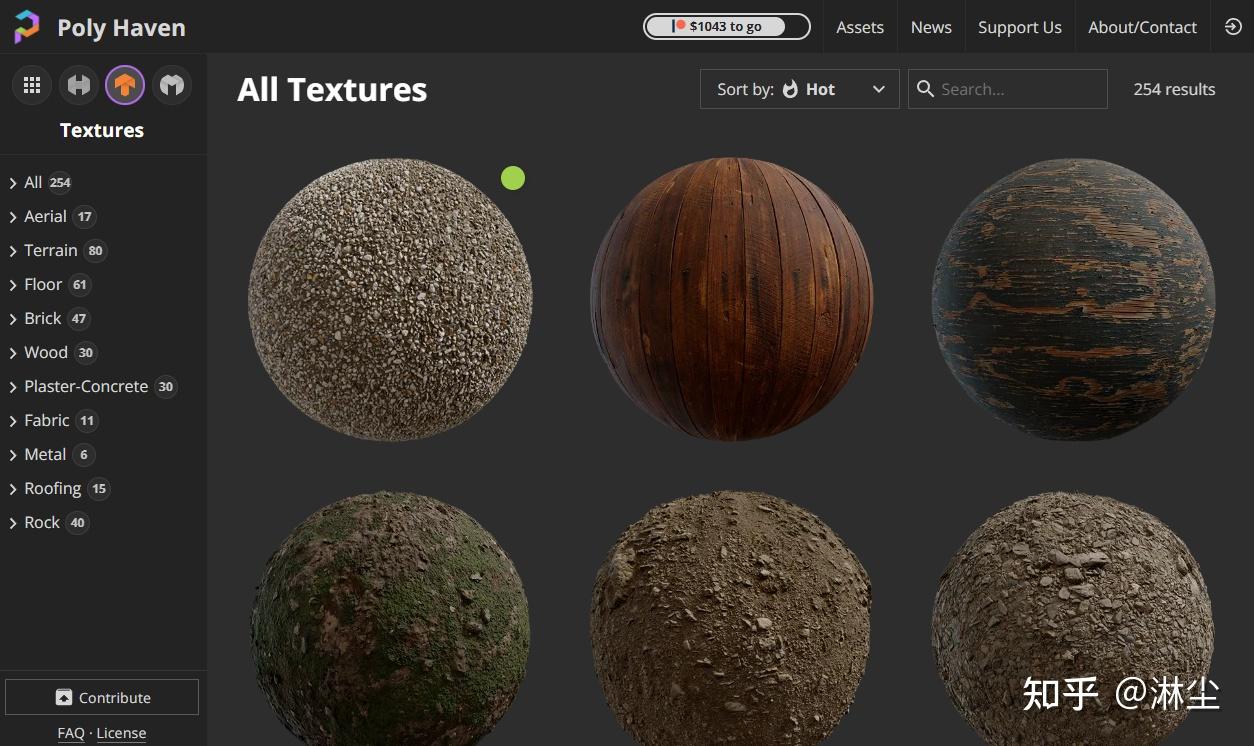The image size is (1254, 746).
Task: Select the Terrain category label
Action: (51, 250)
